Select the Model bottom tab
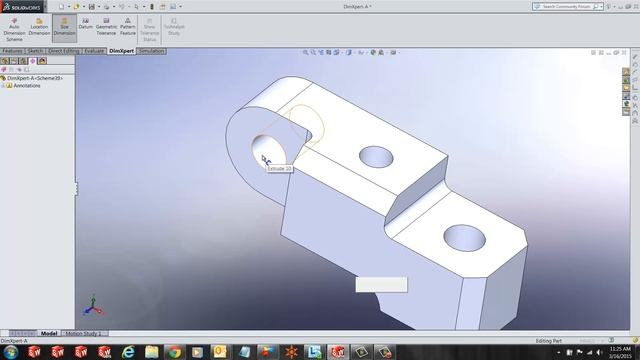Viewport: 640px width, 360px height. (49, 333)
